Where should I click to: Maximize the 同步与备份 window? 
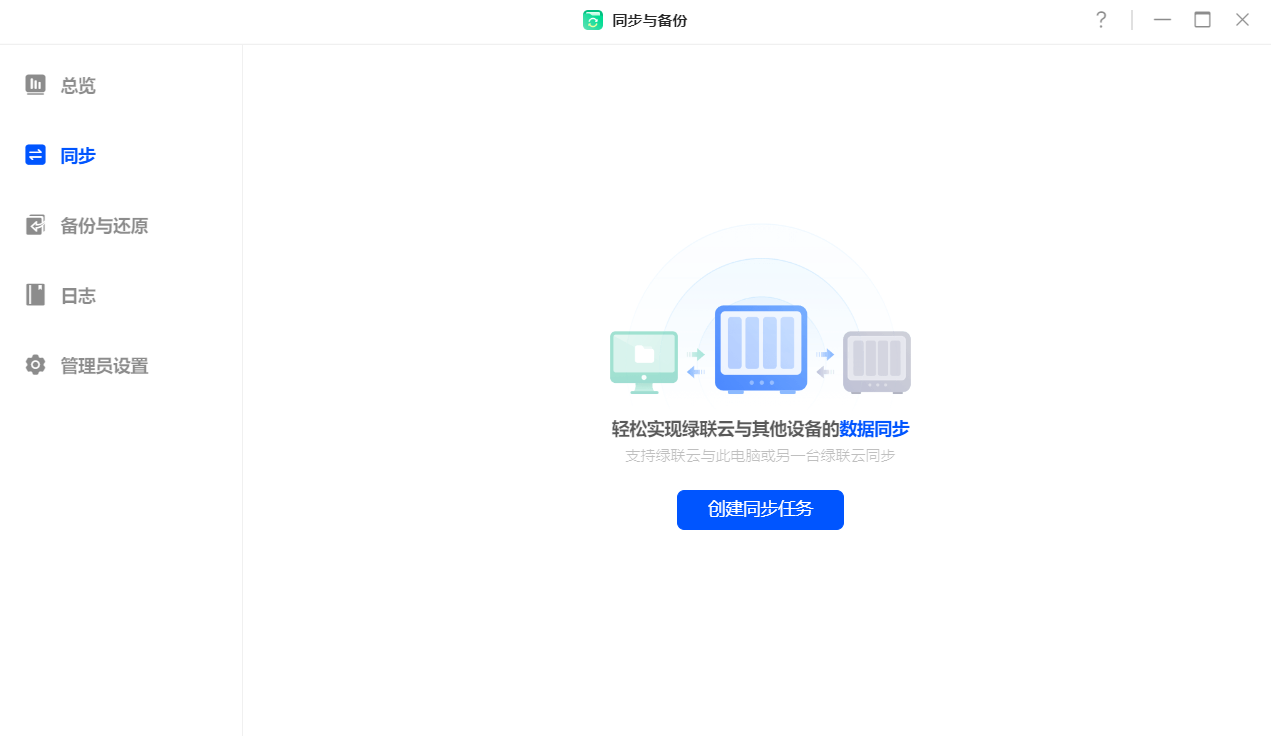pos(1202,20)
